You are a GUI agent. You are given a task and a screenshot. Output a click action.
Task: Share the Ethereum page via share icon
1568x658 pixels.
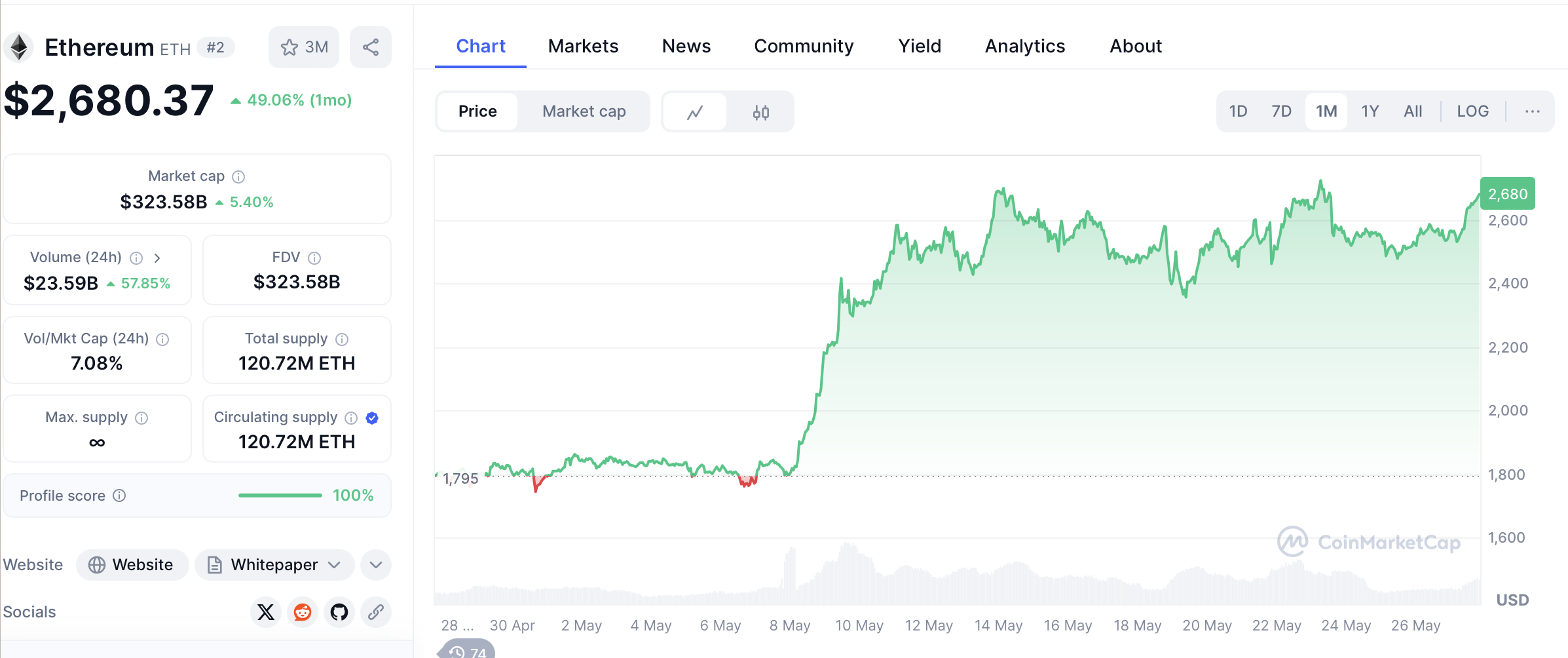371,47
